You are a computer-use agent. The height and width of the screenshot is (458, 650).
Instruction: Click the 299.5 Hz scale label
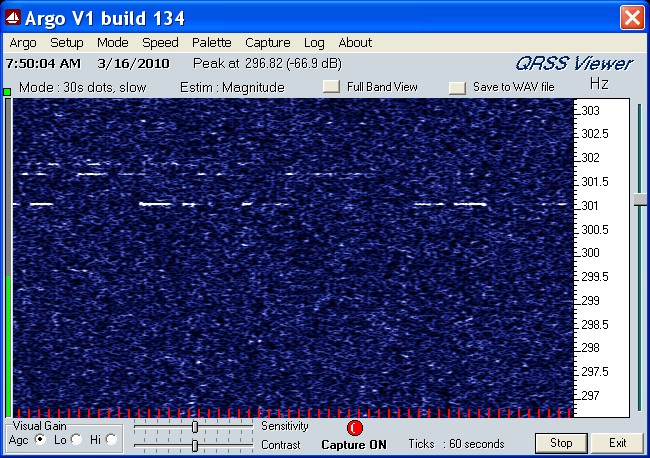point(595,277)
